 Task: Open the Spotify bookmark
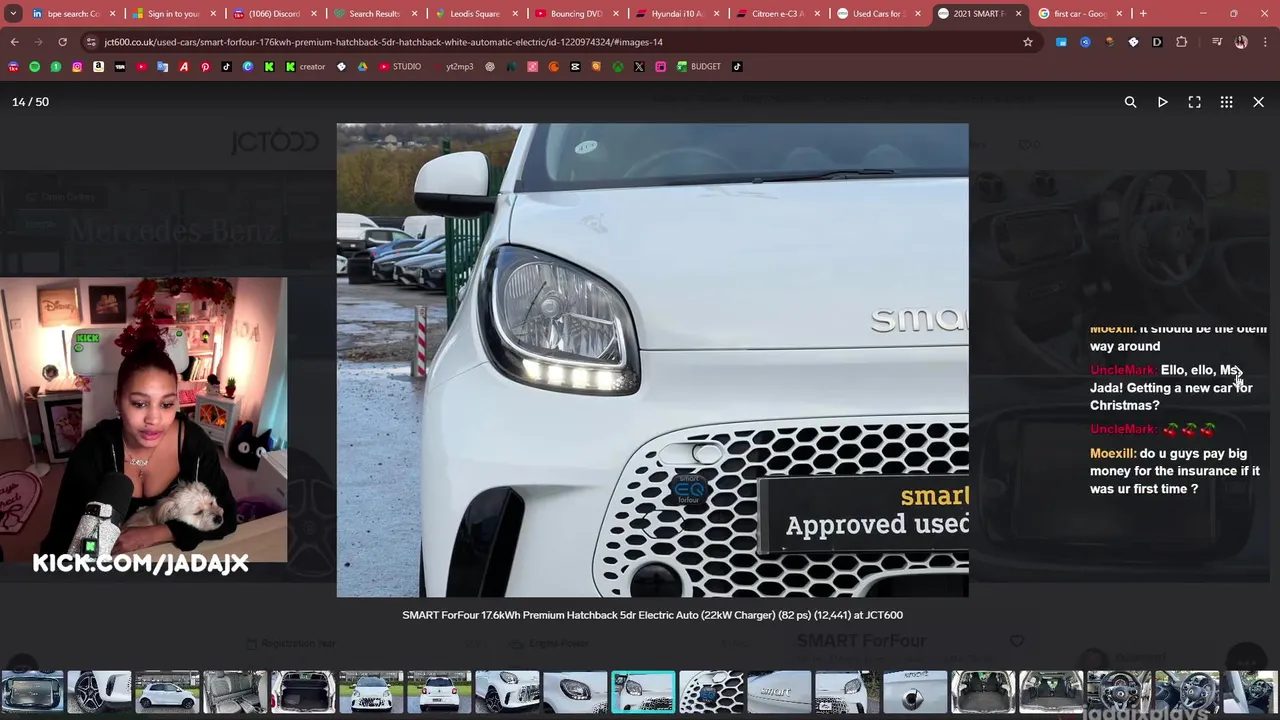tap(35, 66)
